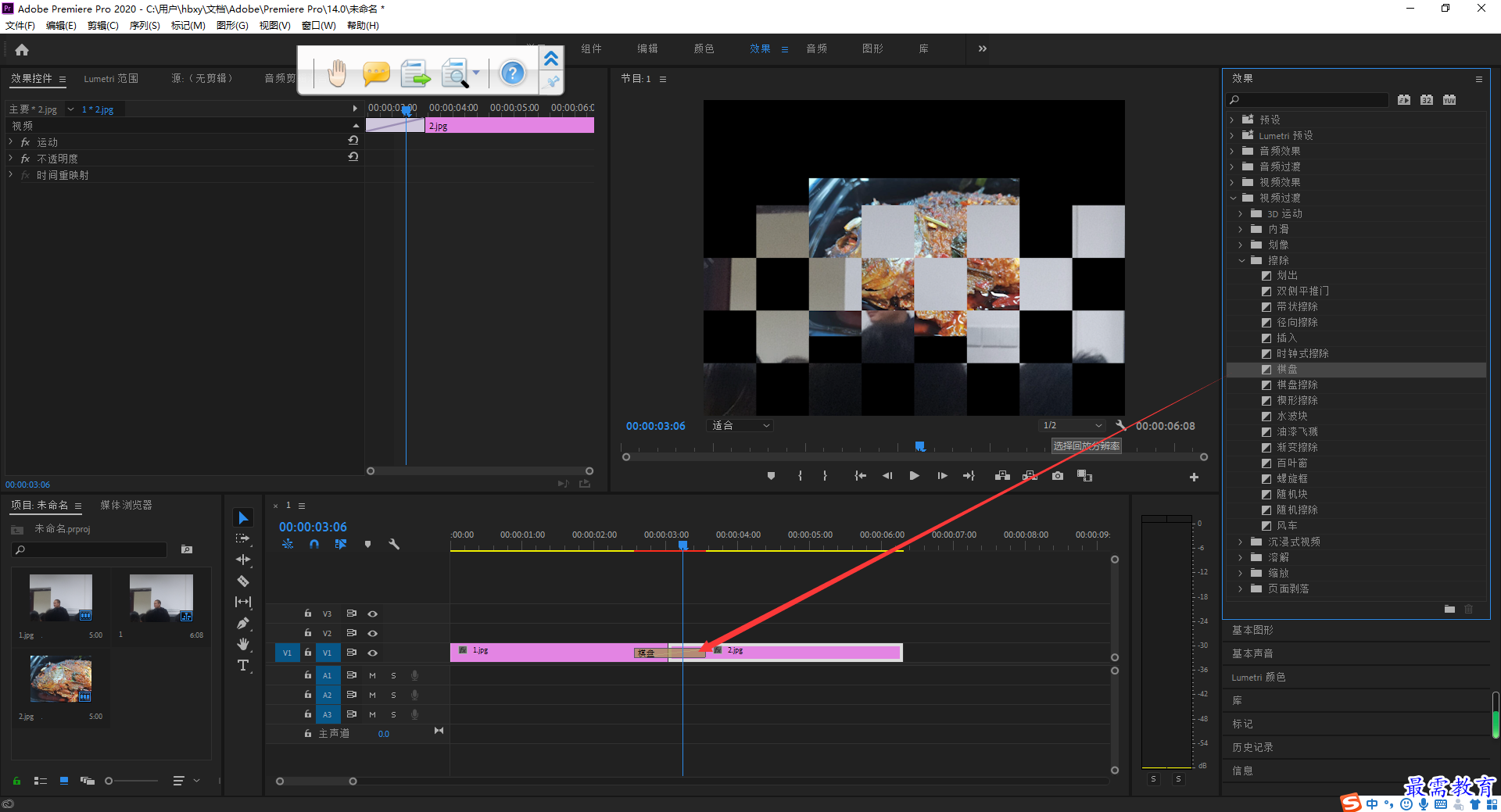Select the 百叶窗 transition
Viewport: 1501px width, 812px height.
tap(1291, 463)
